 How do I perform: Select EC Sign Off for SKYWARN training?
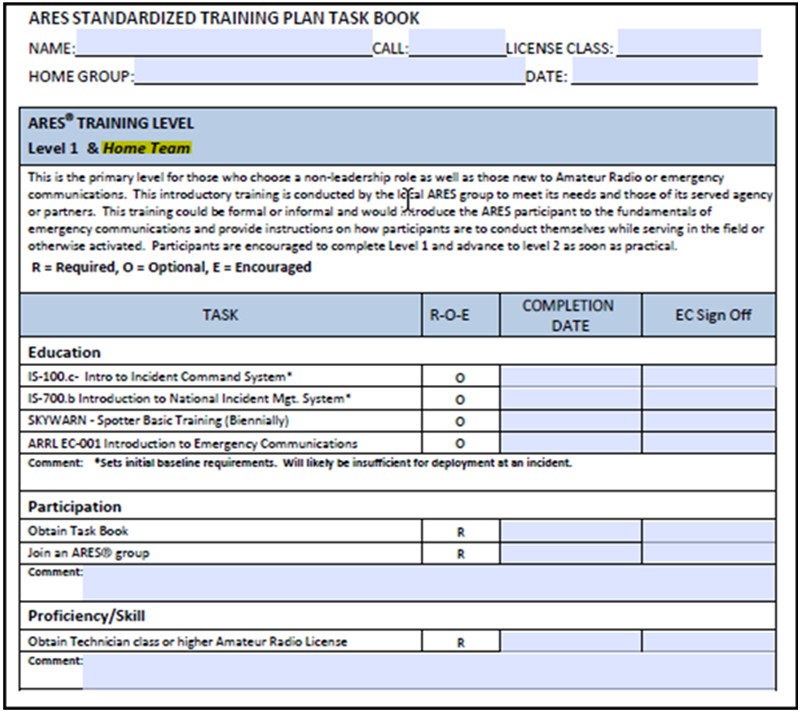[709, 420]
